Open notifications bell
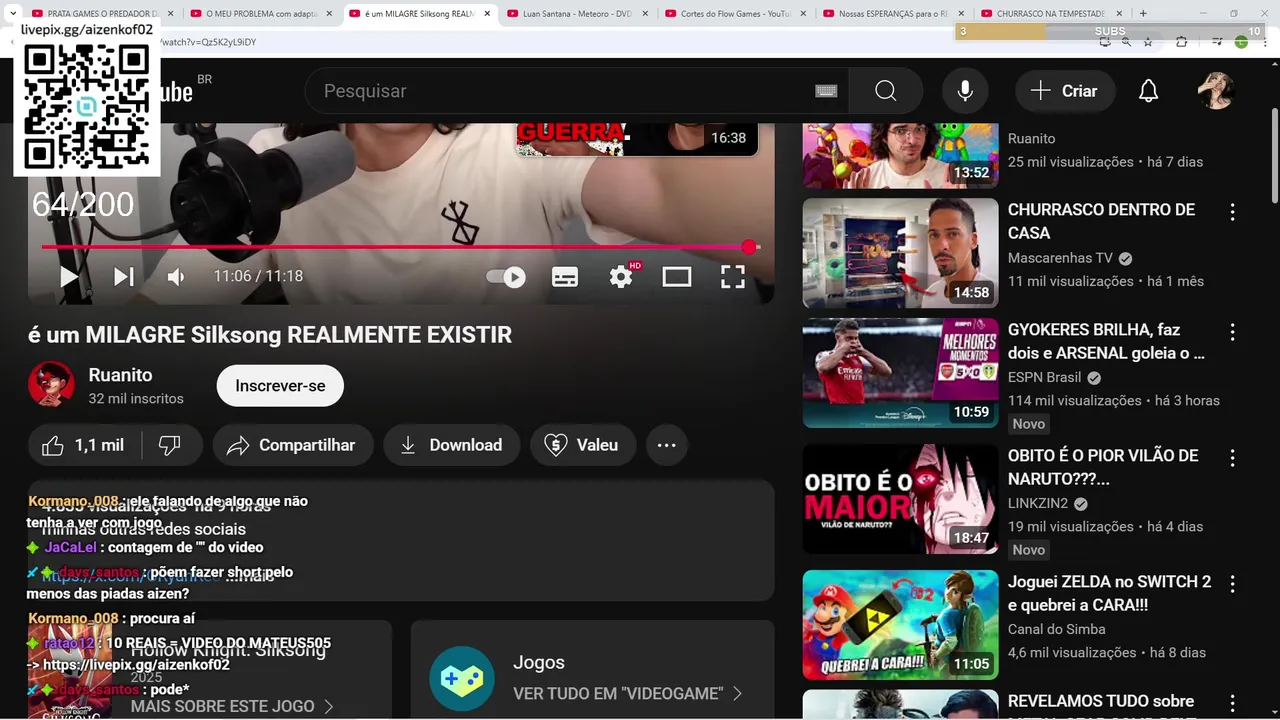 coord(1149,91)
